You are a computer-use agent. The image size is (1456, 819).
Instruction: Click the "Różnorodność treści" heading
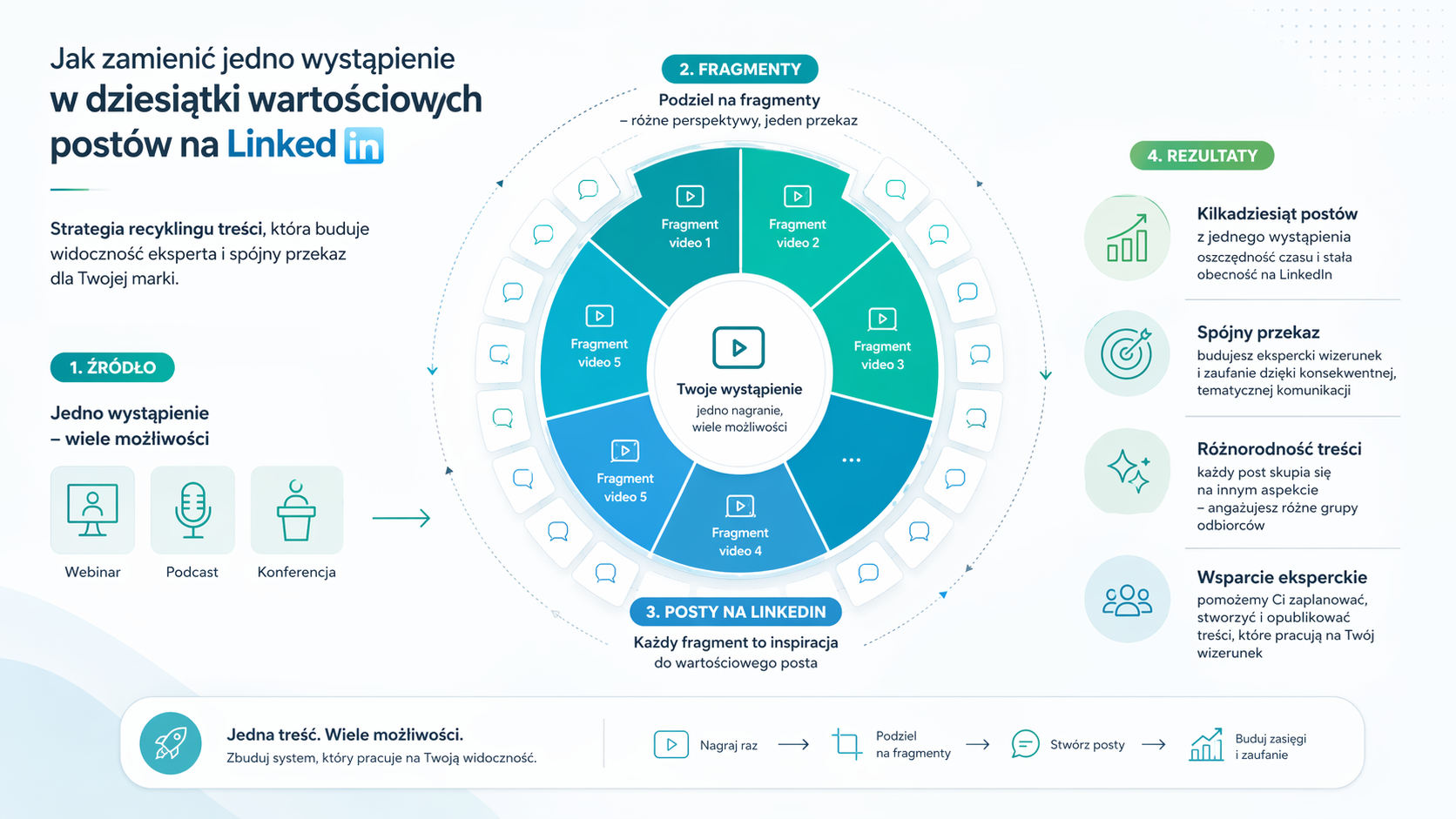1279,449
